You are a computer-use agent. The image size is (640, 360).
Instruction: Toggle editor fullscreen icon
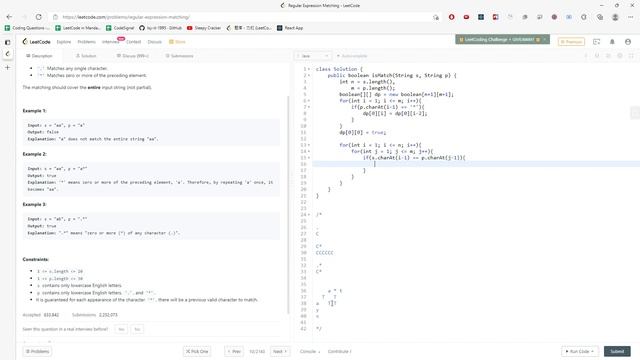click(631, 56)
